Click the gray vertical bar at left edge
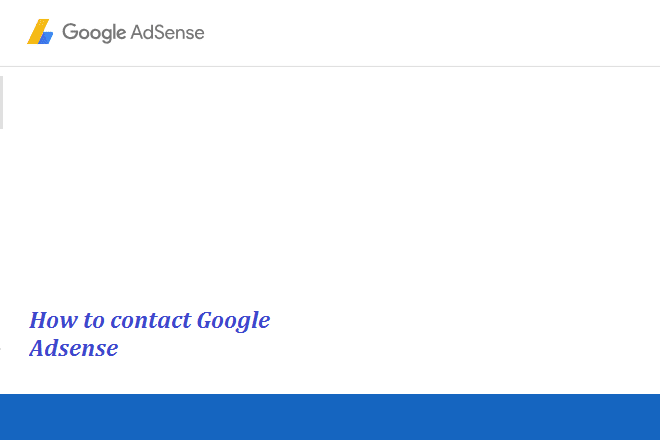The height and width of the screenshot is (440, 660). (x=1, y=102)
